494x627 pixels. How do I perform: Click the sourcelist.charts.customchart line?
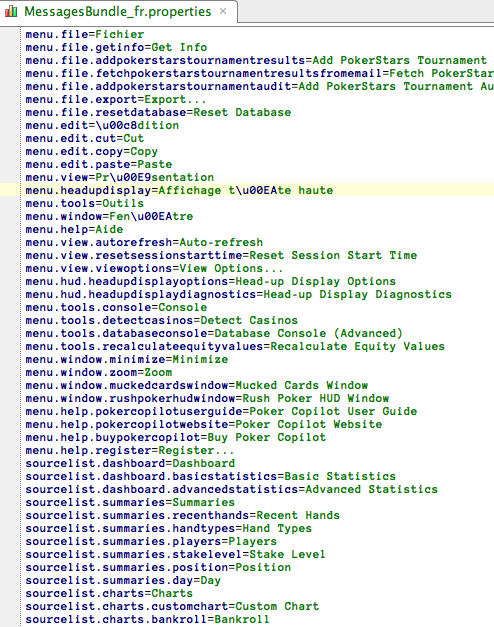point(172,606)
